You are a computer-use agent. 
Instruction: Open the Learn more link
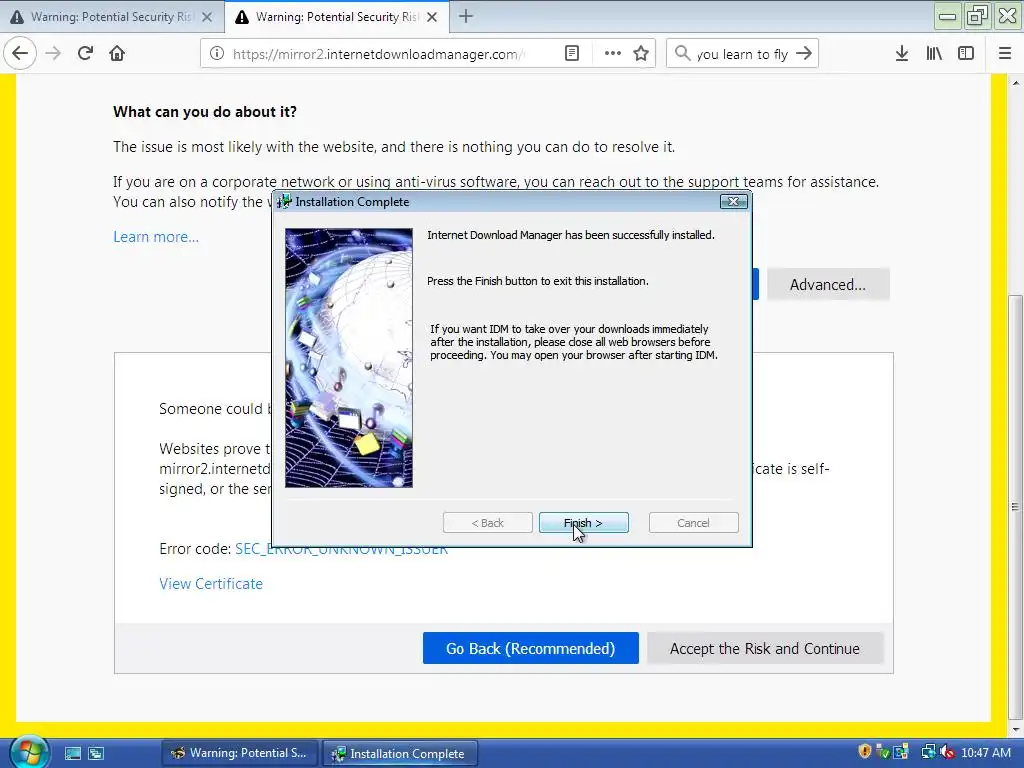click(156, 236)
